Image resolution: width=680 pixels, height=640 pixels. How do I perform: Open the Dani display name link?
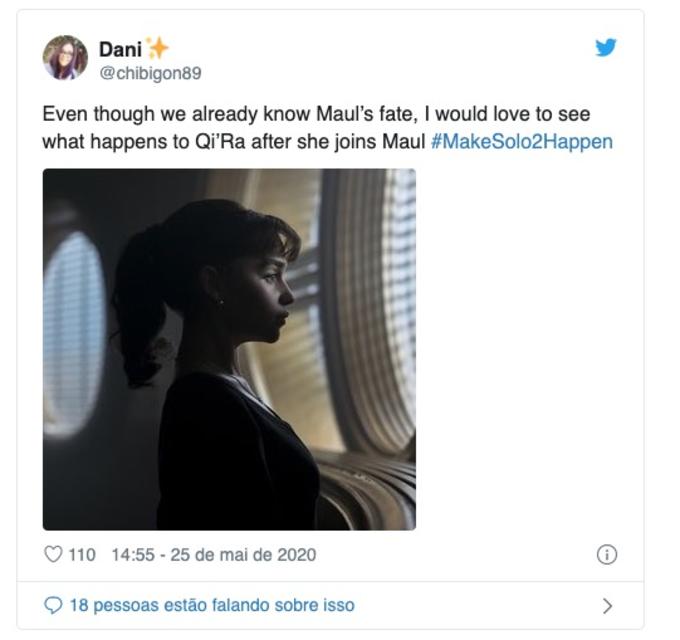[x=119, y=49]
